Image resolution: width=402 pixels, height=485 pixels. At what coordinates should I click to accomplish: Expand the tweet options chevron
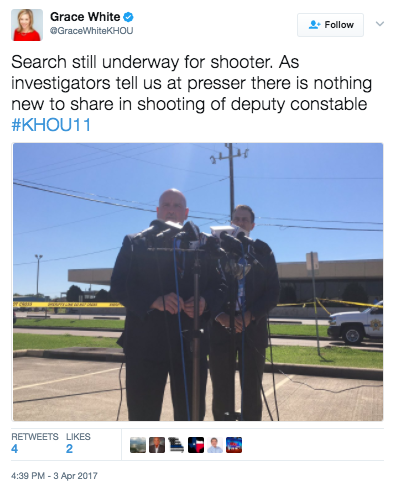380,24
